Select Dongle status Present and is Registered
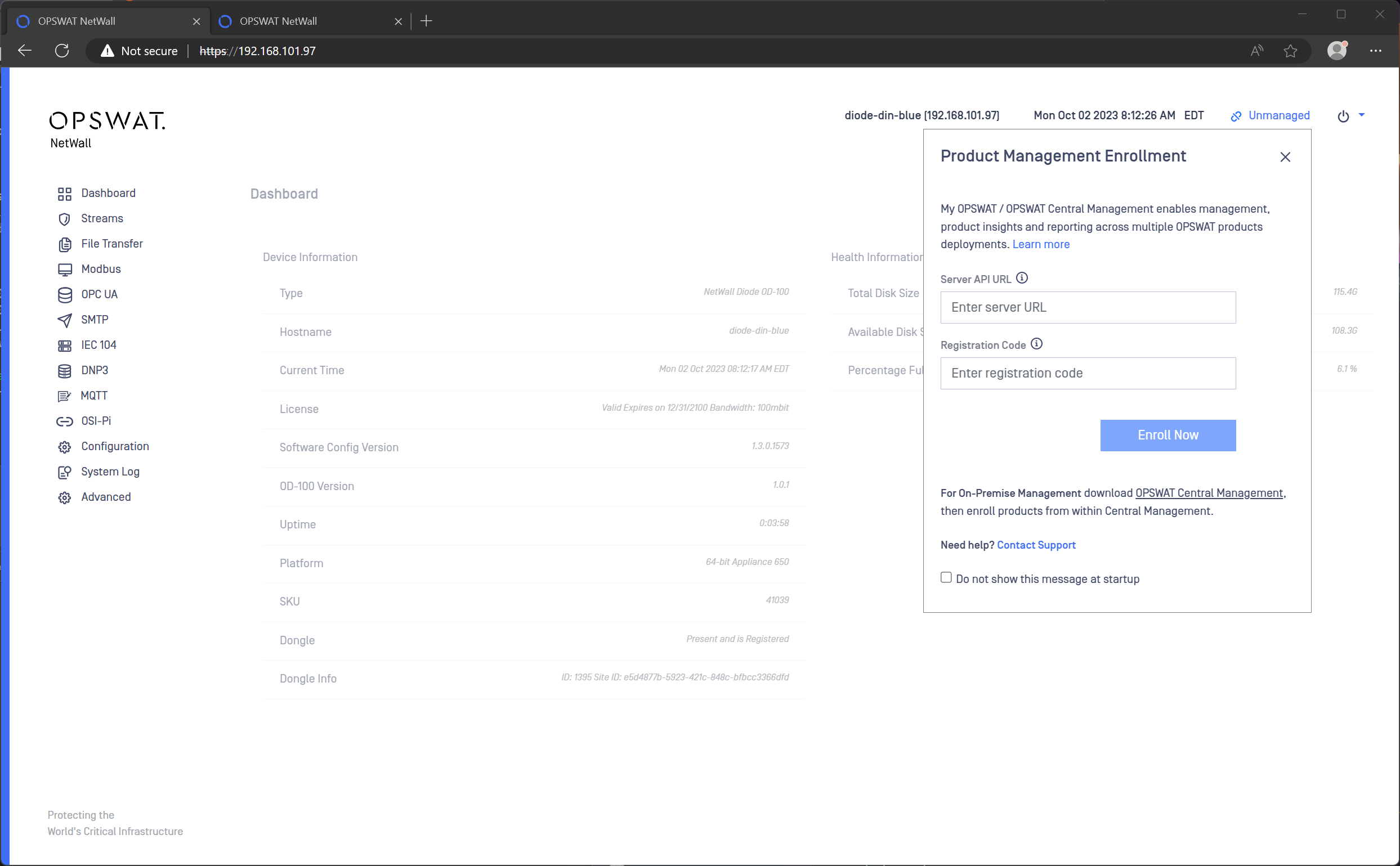Viewport: 1400px width, 866px height. pos(737,639)
